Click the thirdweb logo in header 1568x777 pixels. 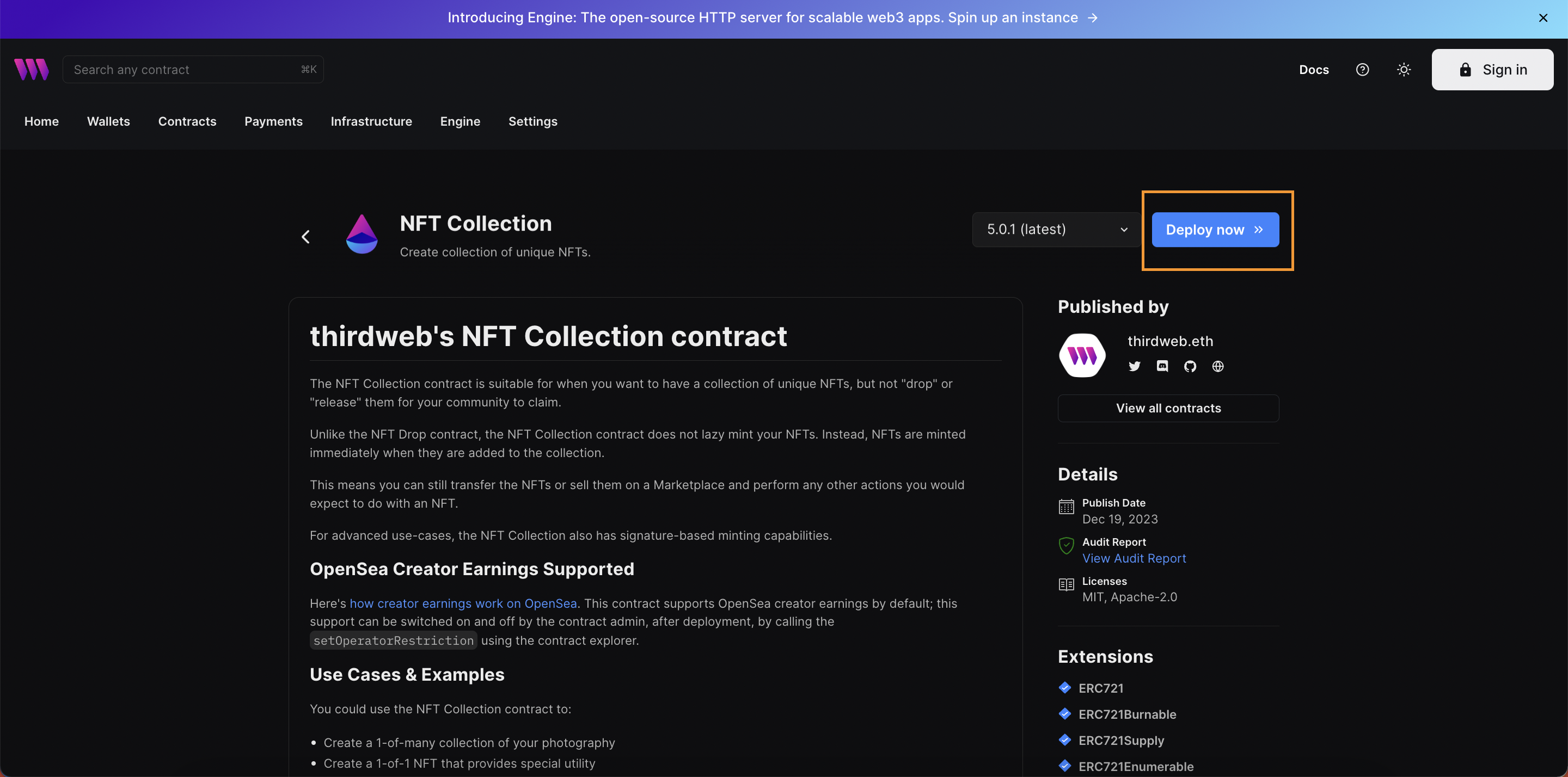pyautogui.click(x=32, y=69)
